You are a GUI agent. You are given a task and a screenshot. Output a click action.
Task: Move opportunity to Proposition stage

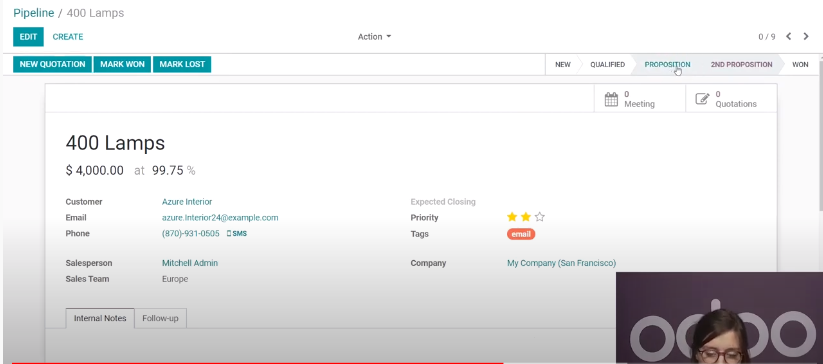click(x=667, y=65)
